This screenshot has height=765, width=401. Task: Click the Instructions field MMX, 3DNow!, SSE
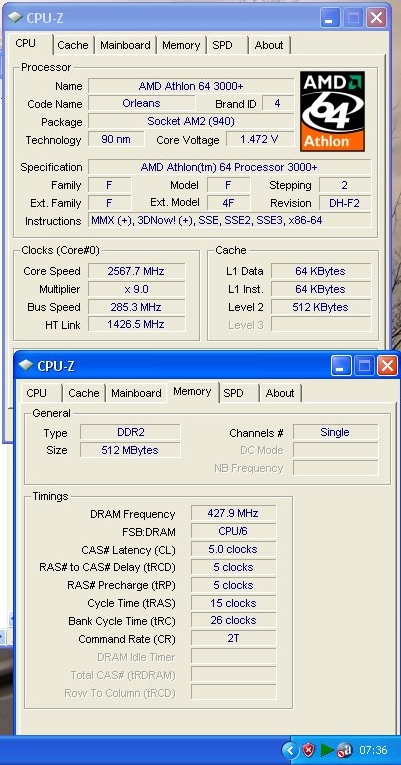pos(229,220)
